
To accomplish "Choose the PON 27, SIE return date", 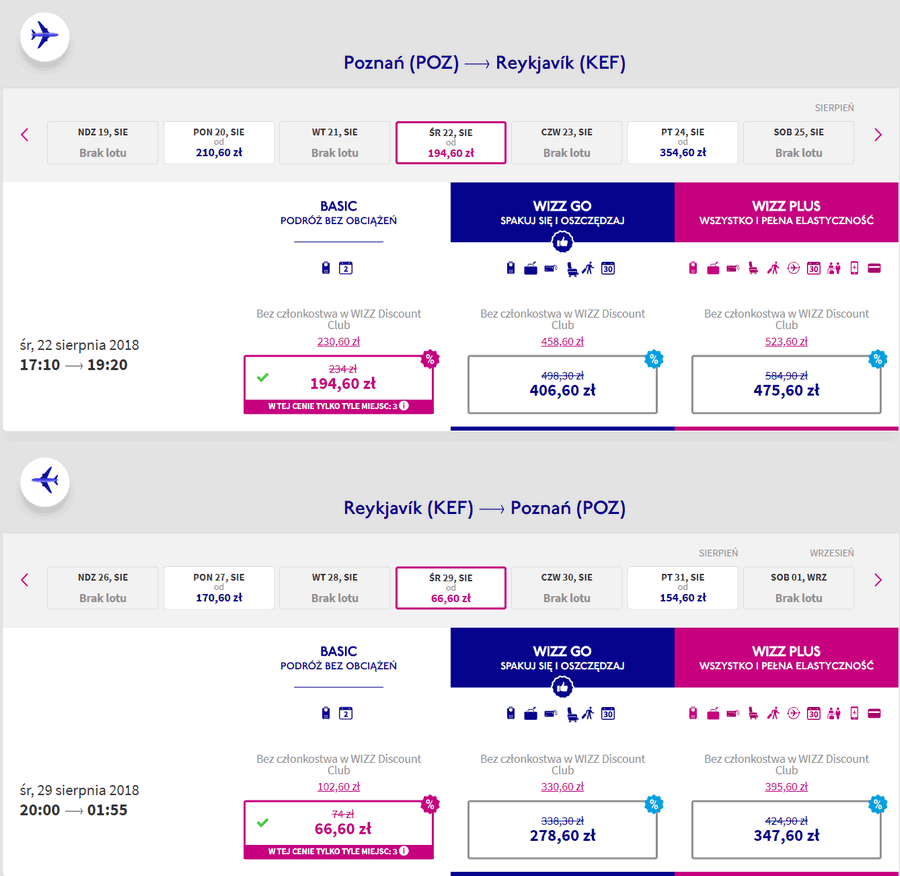I will pos(219,588).
